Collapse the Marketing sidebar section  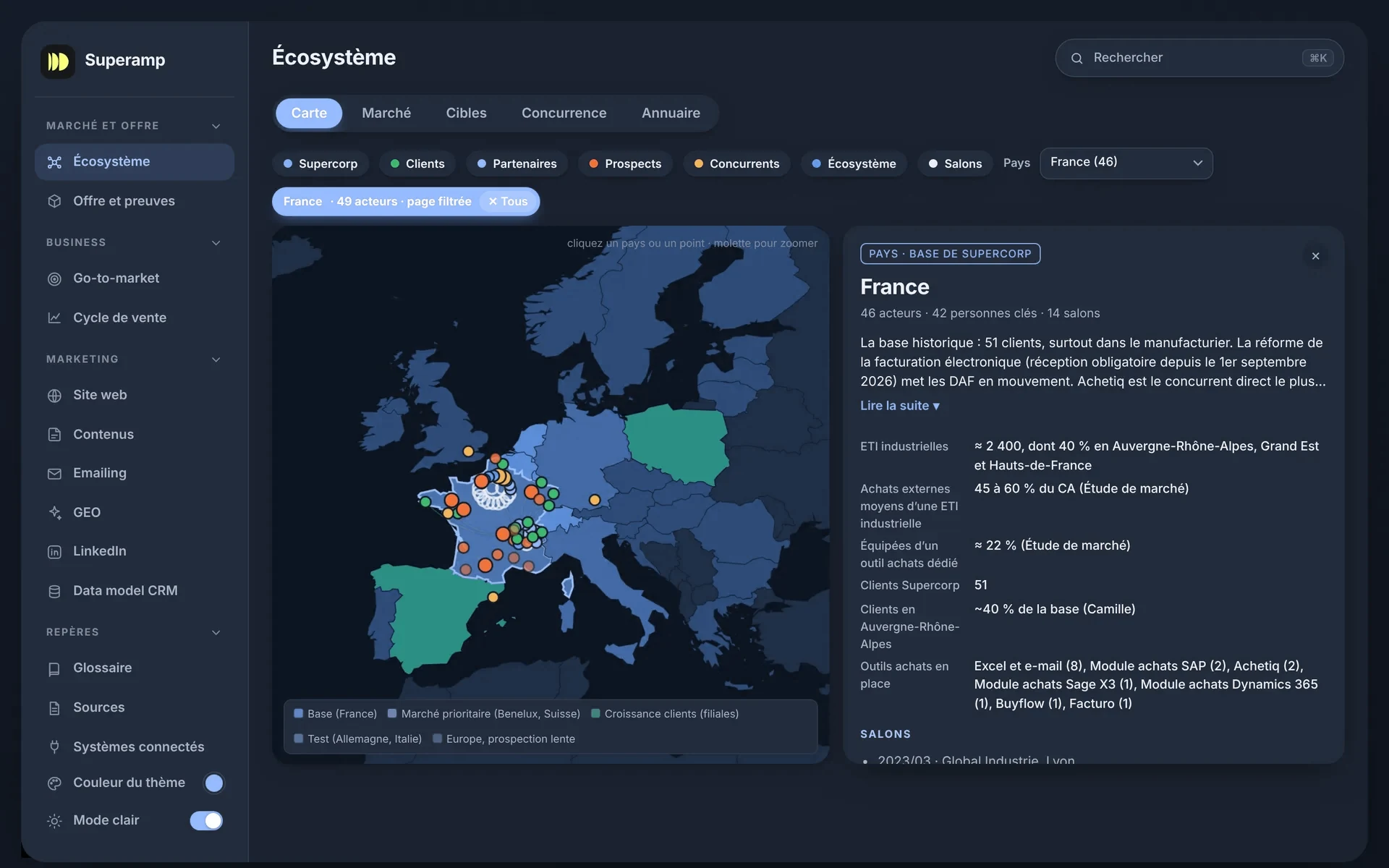point(216,359)
